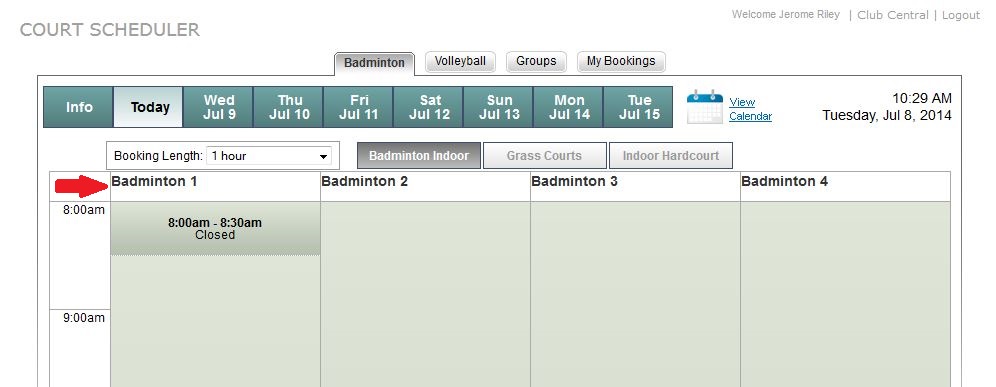
Task: Click the 9:00am time label
Action: (84, 318)
